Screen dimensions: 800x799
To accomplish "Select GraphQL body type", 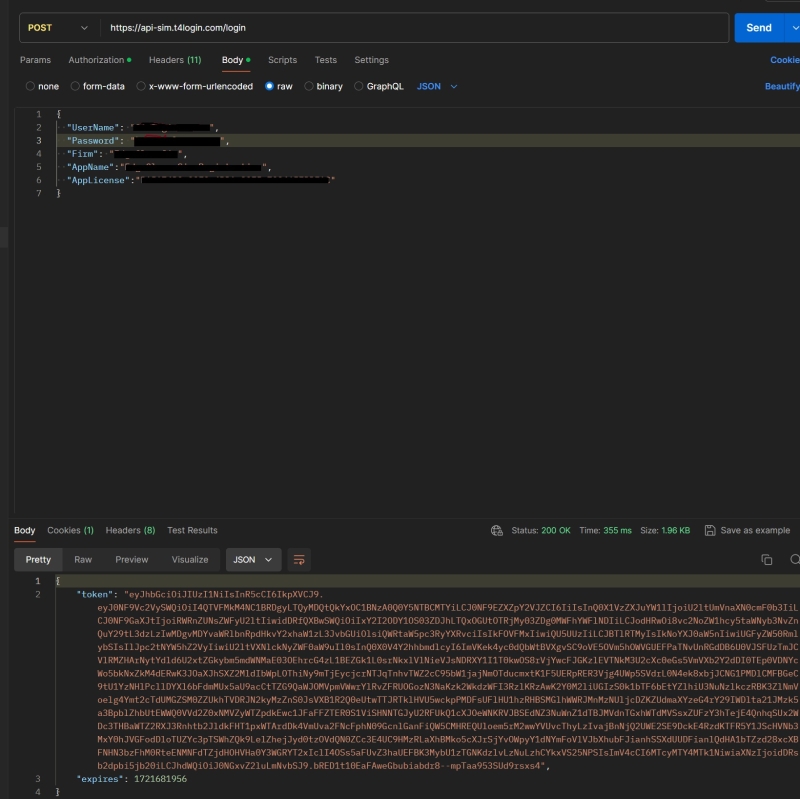I will click(359, 87).
